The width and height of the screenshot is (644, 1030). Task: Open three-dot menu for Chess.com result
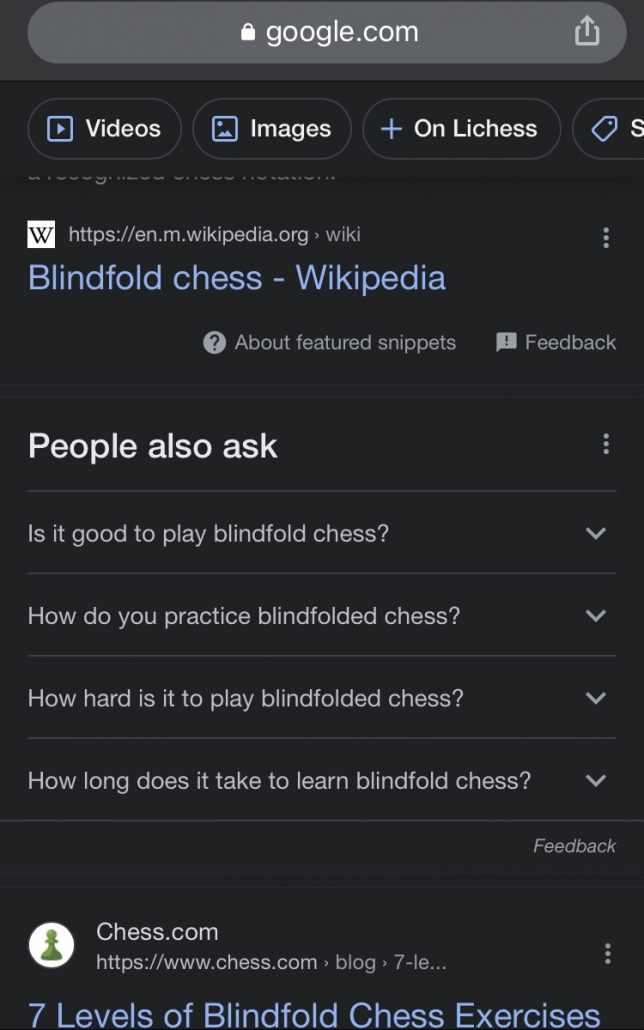click(x=607, y=954)
